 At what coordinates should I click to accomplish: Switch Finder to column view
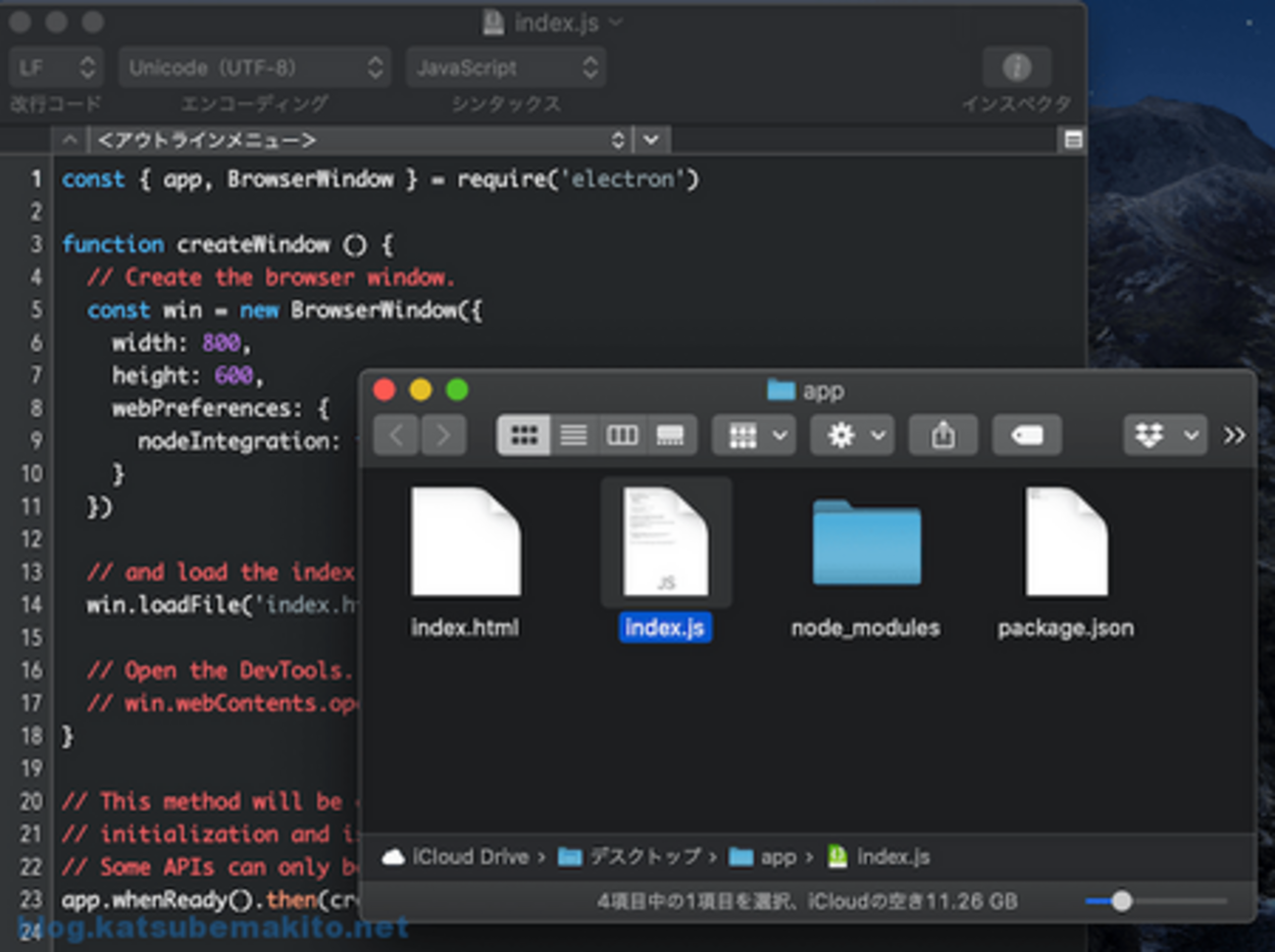pyautogui.click(x=622, y=435)
